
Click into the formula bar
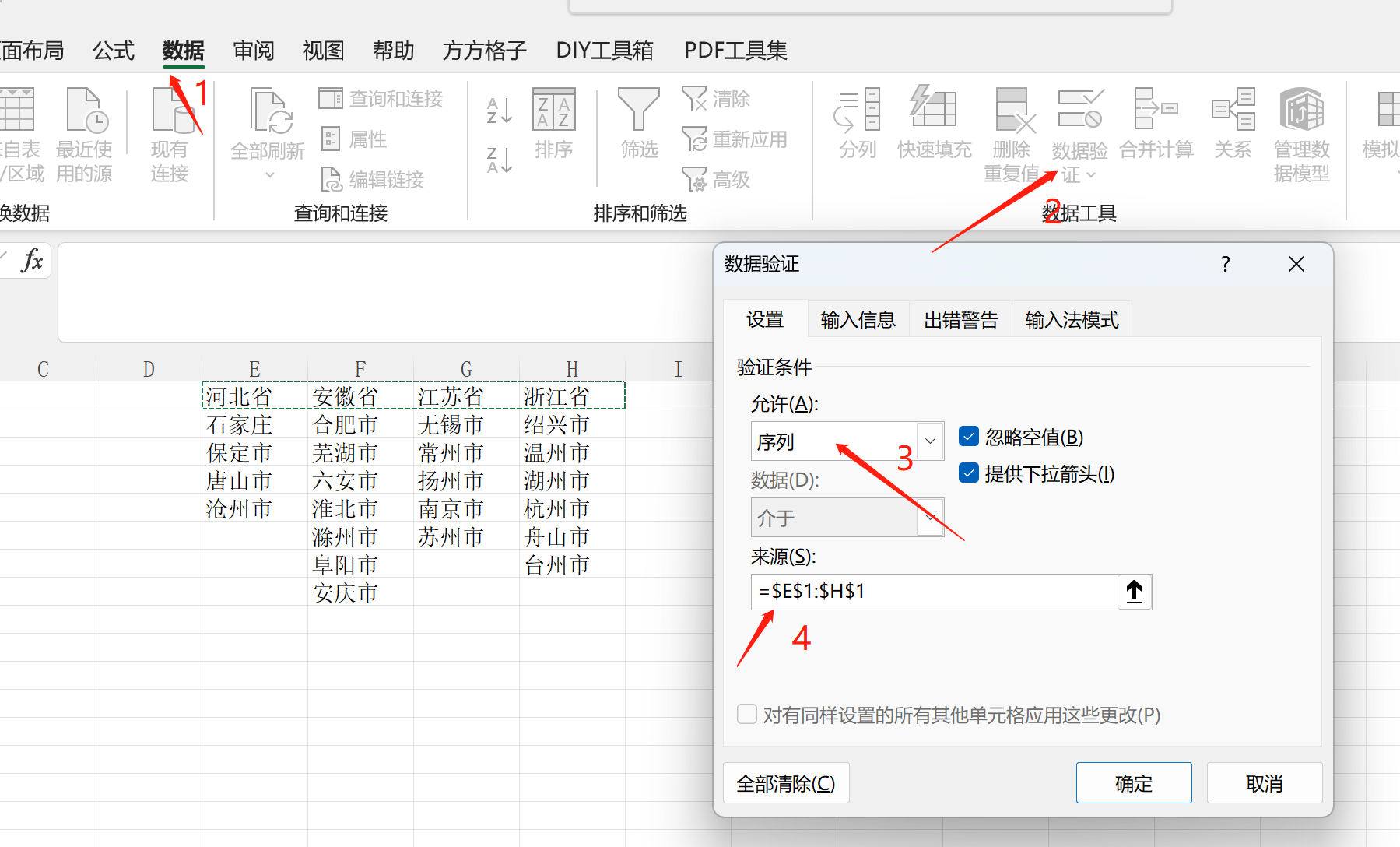pyautogui.click(x=384, y=292)
